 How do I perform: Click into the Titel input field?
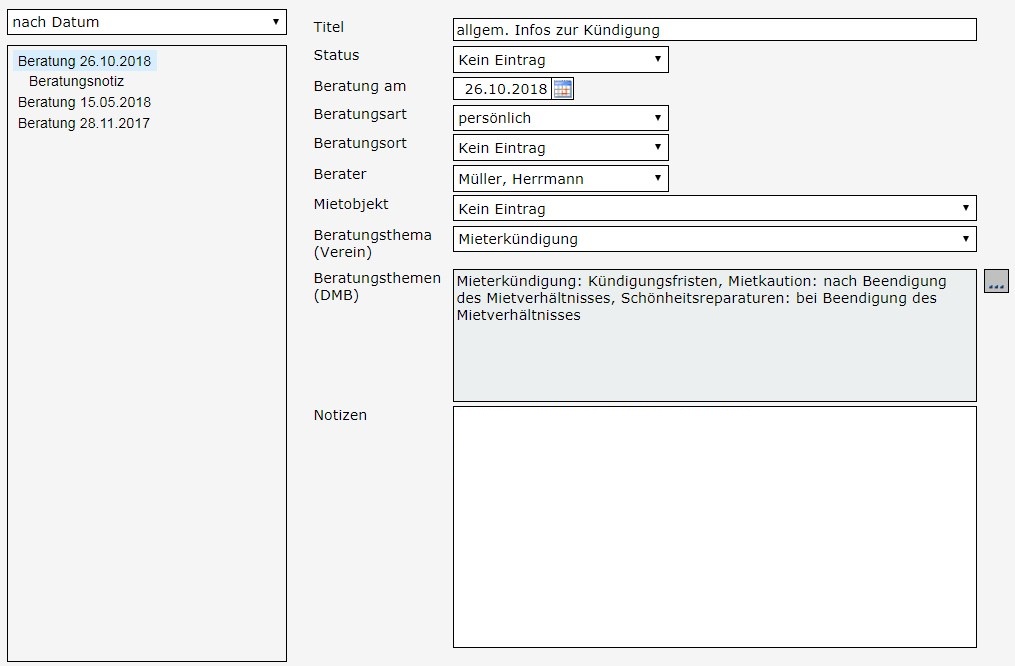(715, 30)
